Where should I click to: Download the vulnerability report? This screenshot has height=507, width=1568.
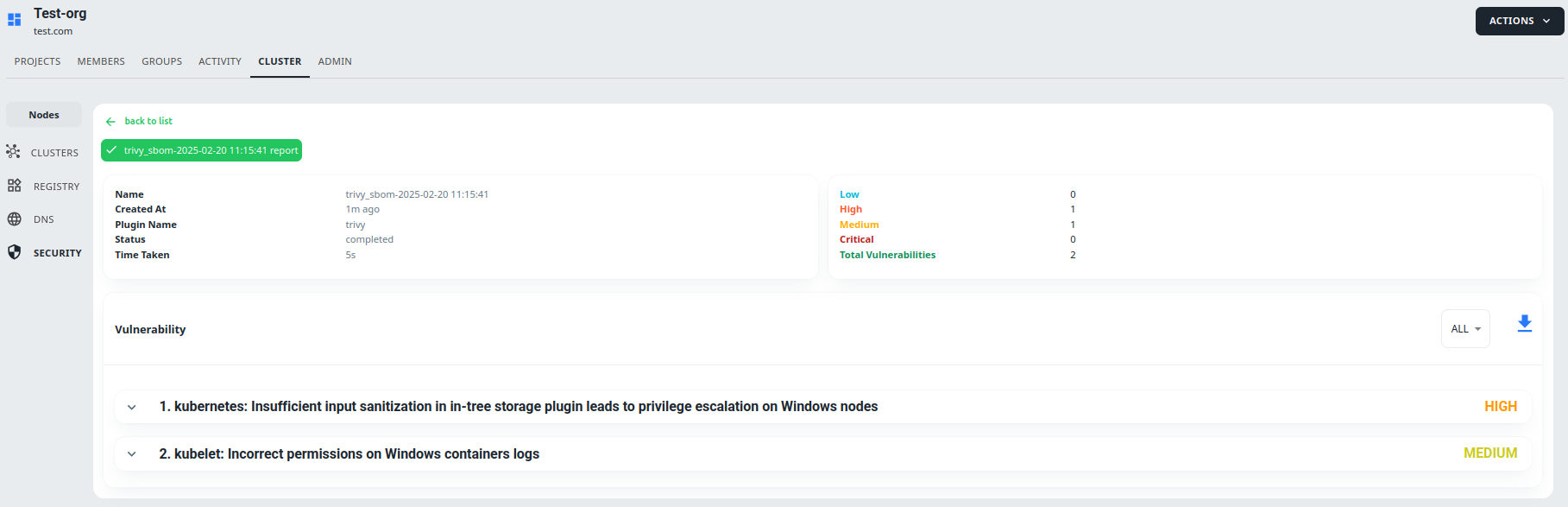coord(1525,324)
